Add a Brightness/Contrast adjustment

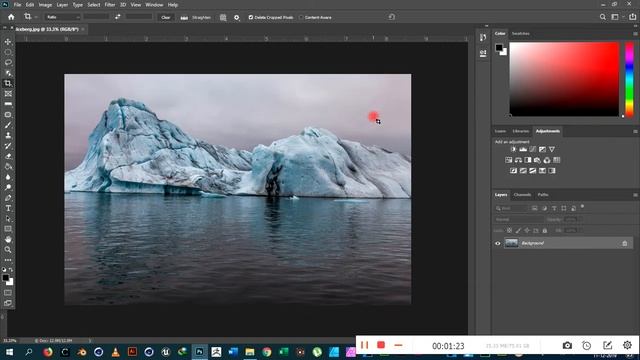pos(513,149)
